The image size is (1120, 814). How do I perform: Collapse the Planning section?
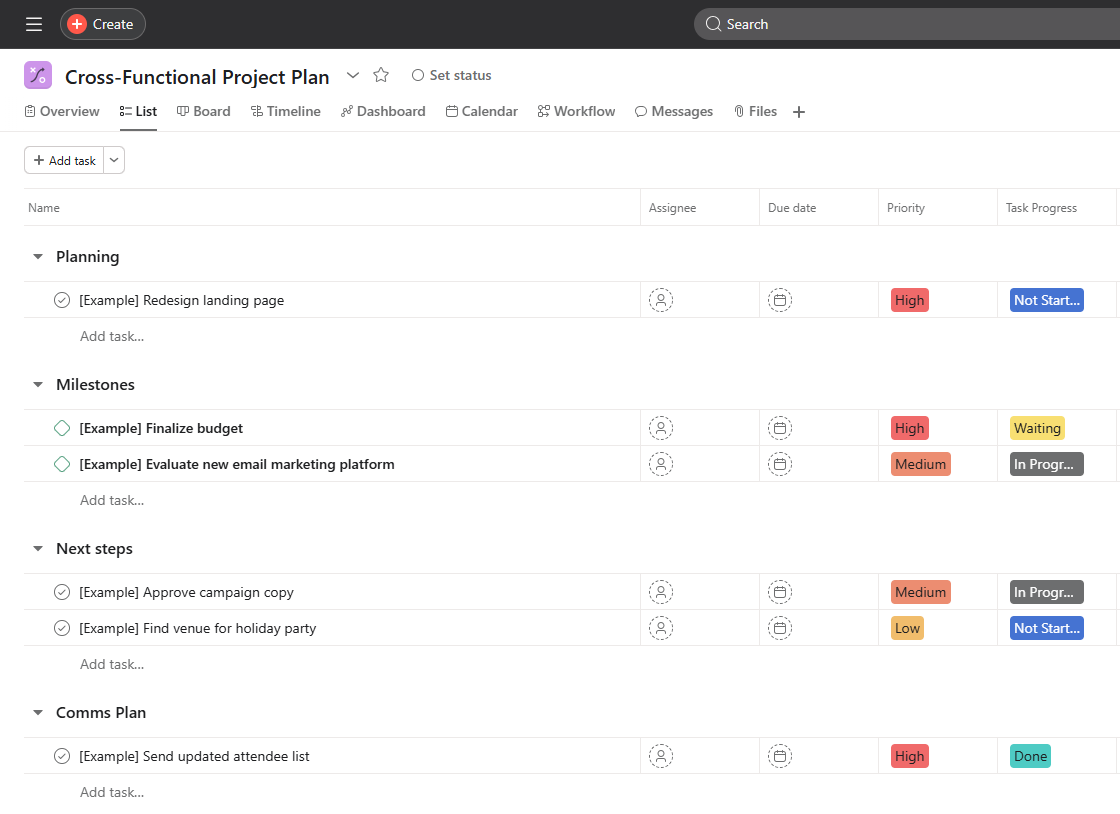(x=38, y=256)
